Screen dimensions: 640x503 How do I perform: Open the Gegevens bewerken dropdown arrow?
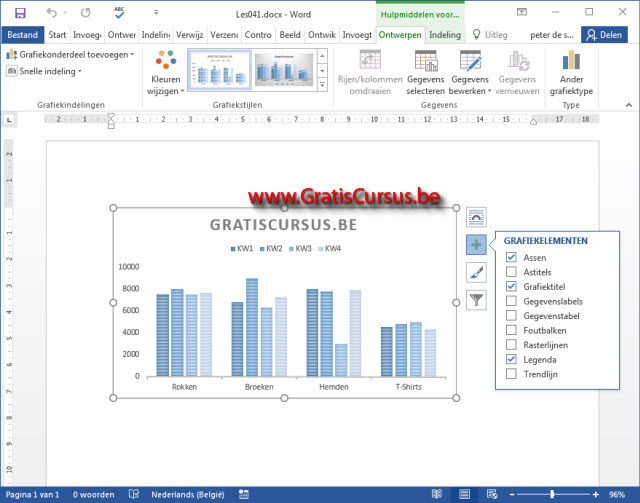click(x=489, y=91)
